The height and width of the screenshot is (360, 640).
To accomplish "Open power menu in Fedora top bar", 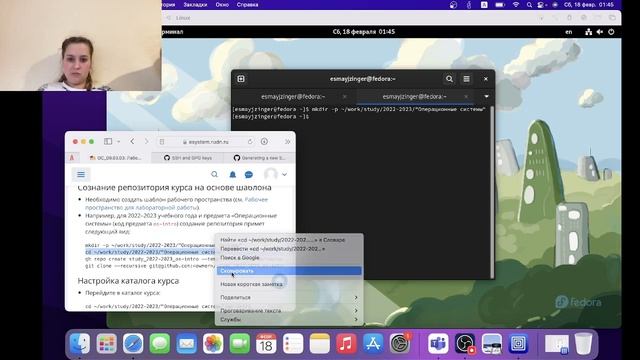I will coord(611,32).
